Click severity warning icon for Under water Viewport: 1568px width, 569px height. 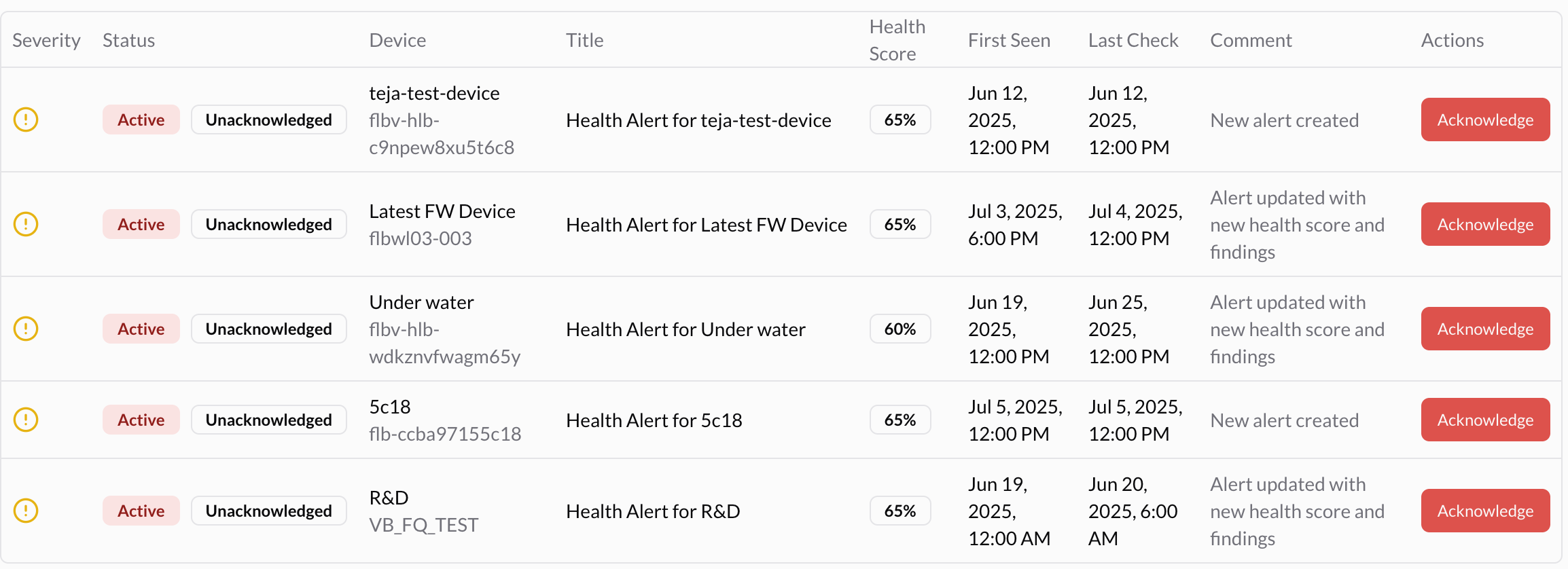click(x=26, y=329)
